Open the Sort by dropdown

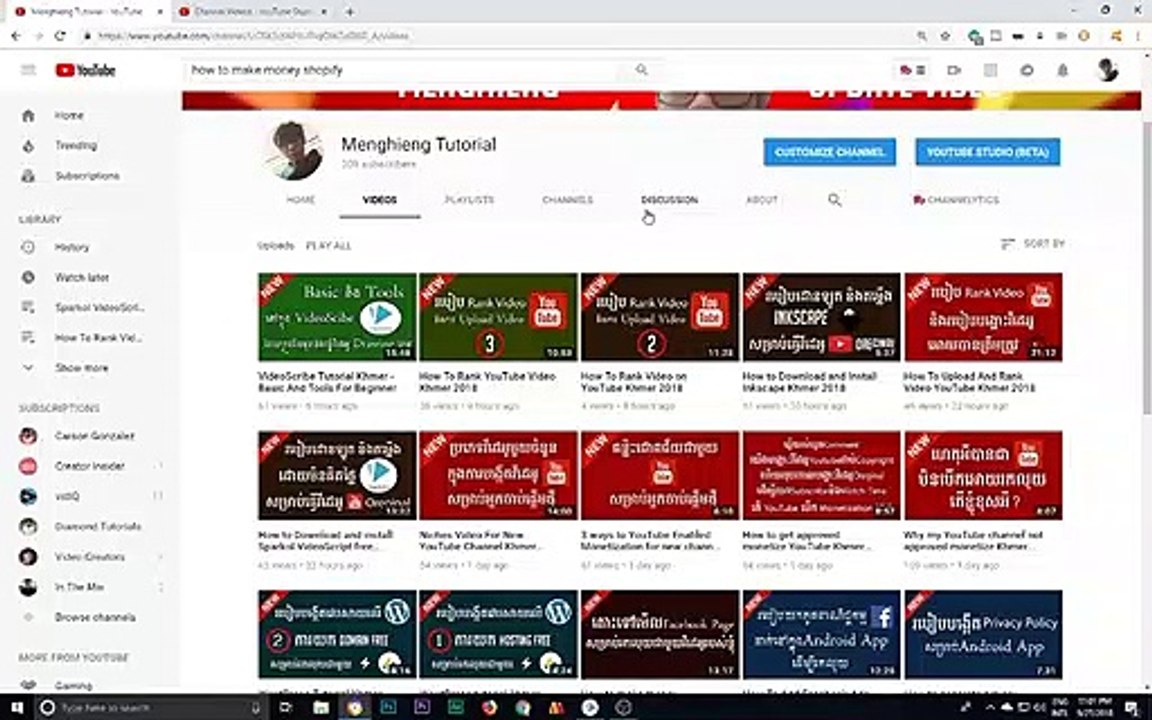coord(1033,243)
